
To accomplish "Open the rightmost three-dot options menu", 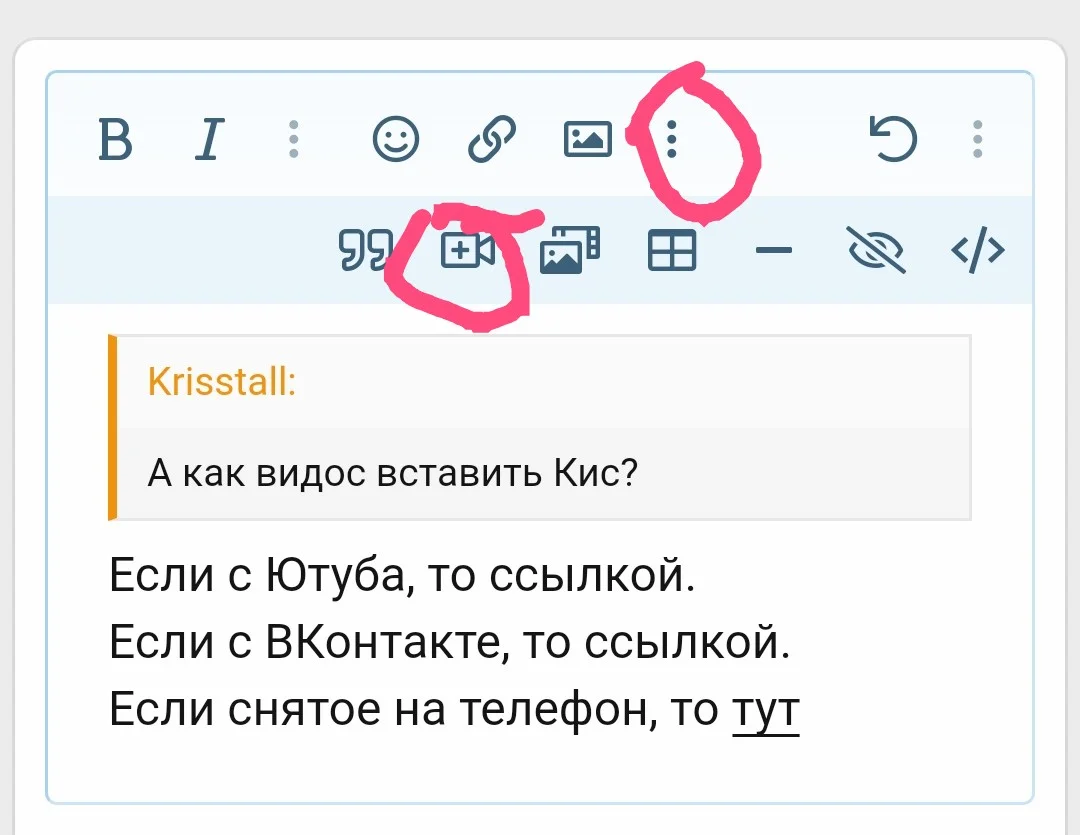I will 977,140.
